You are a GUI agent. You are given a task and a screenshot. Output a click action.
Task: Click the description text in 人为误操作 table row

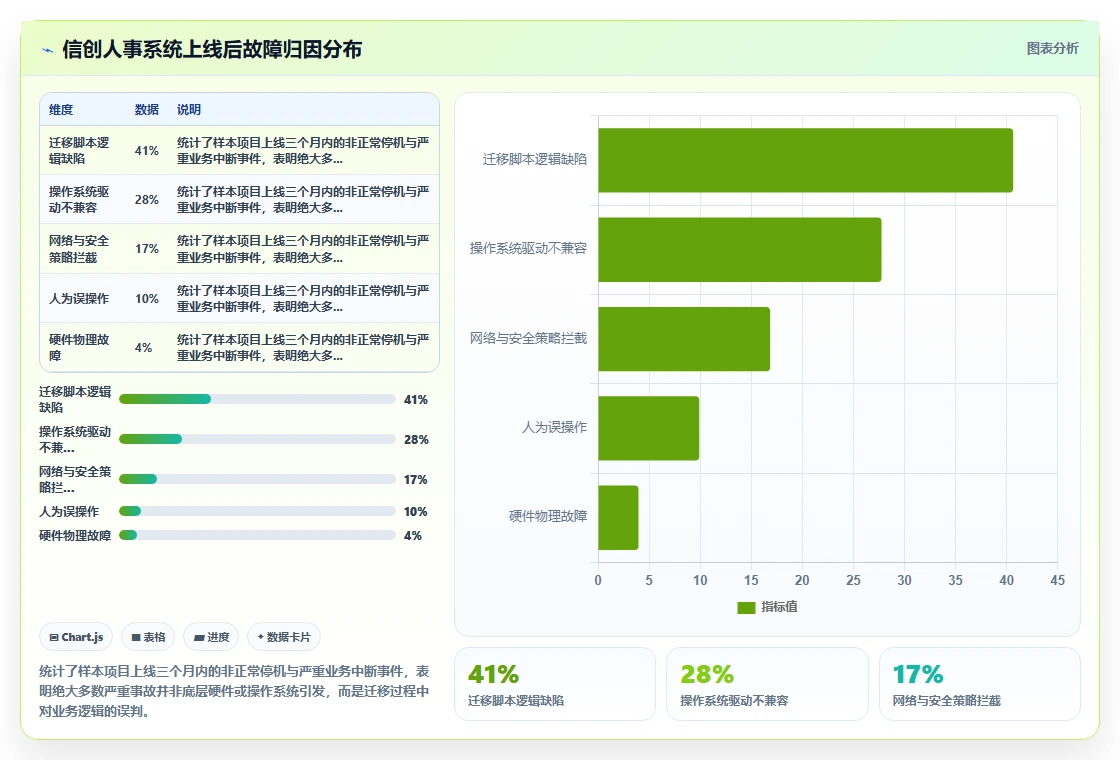pyautogui.click(x=303, y=299)
